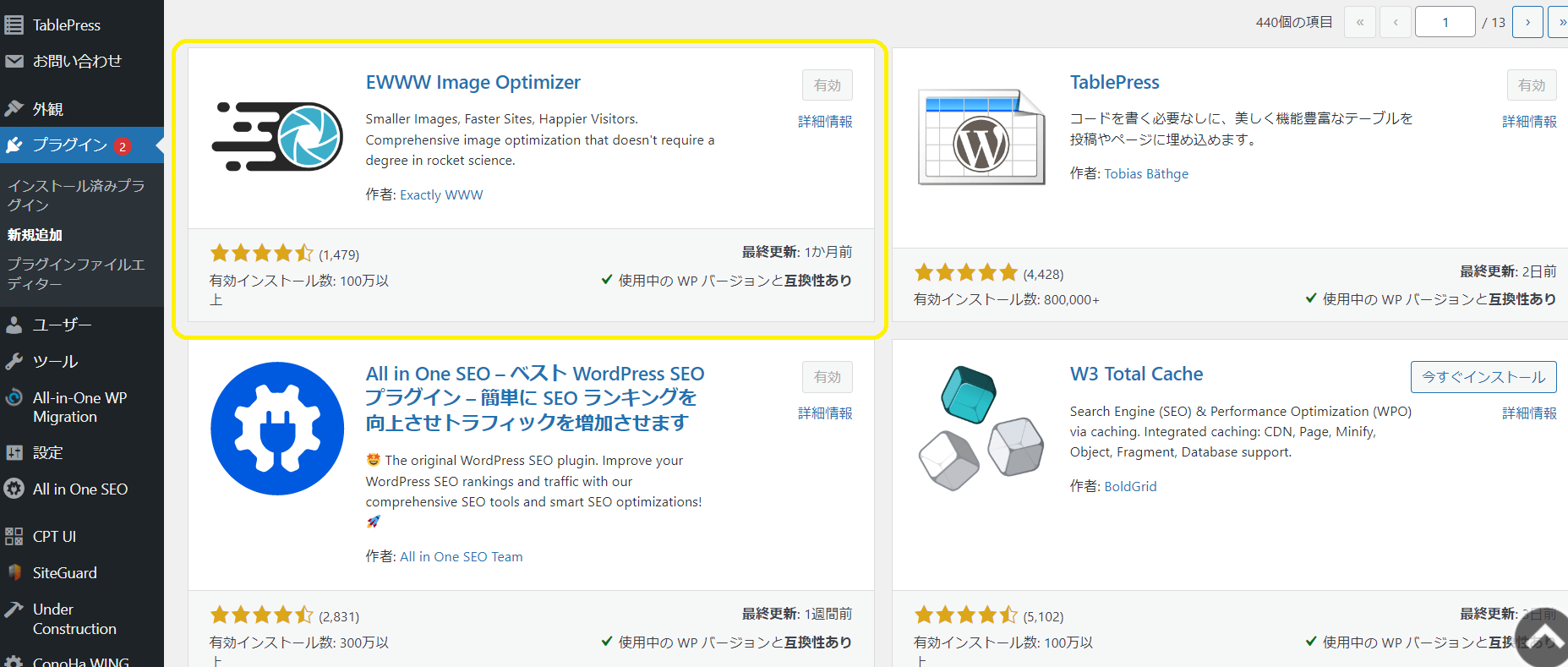Click the scroll-to-top arrow button

1544,640
